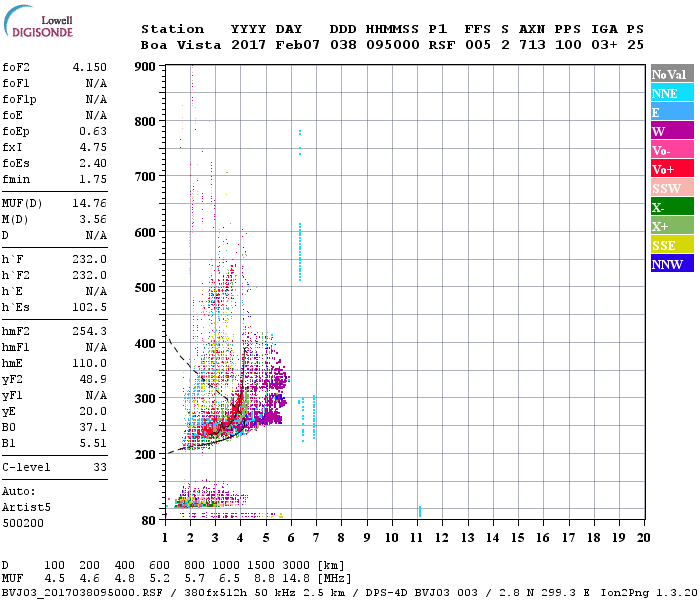Click the X- dark green legend entry
Viewport: 700px width, 600px height.
coord(669,207)
